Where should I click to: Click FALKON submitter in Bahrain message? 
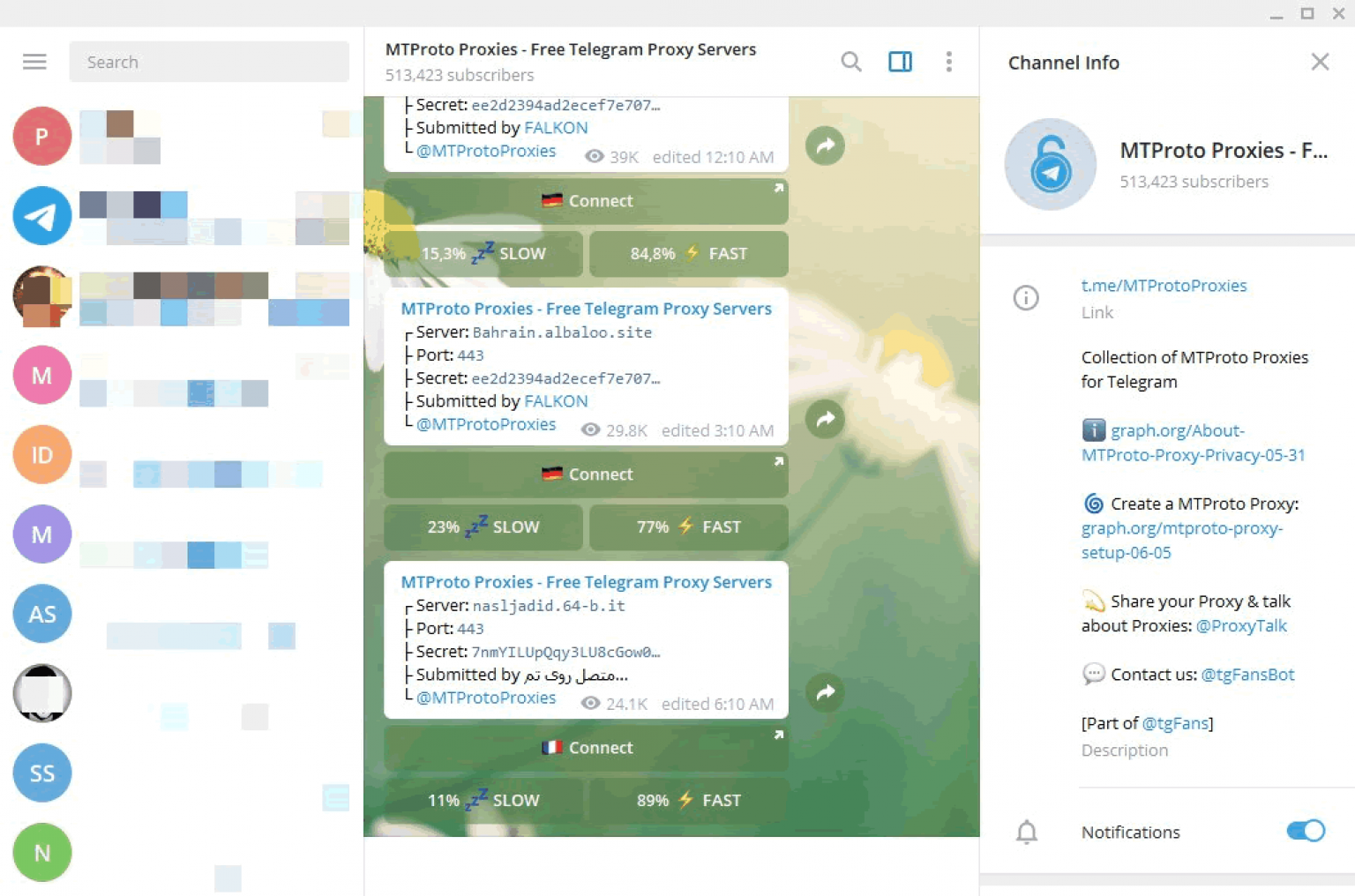[556, 401]
